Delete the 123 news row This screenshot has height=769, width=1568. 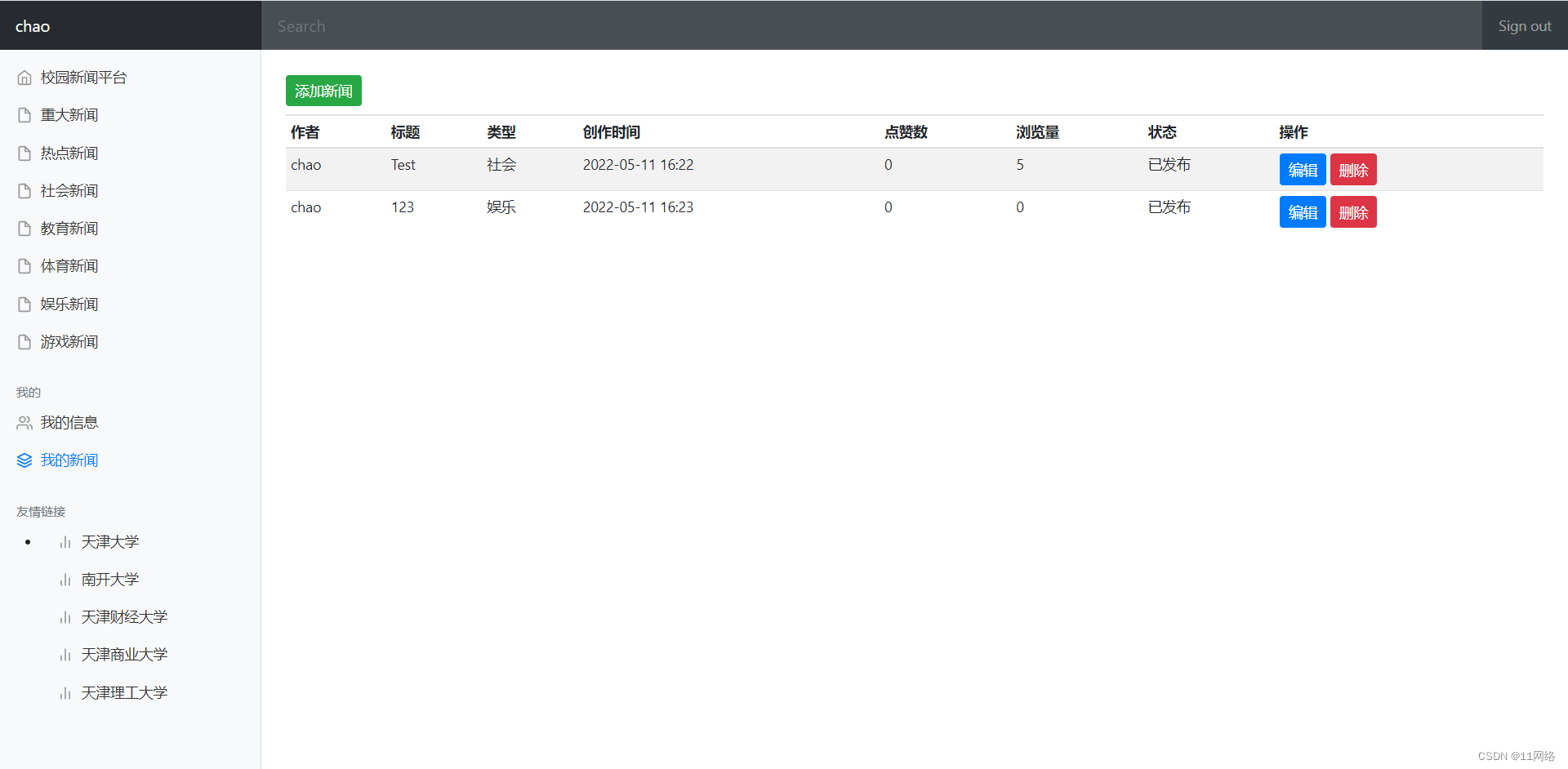coord(1353,212)
